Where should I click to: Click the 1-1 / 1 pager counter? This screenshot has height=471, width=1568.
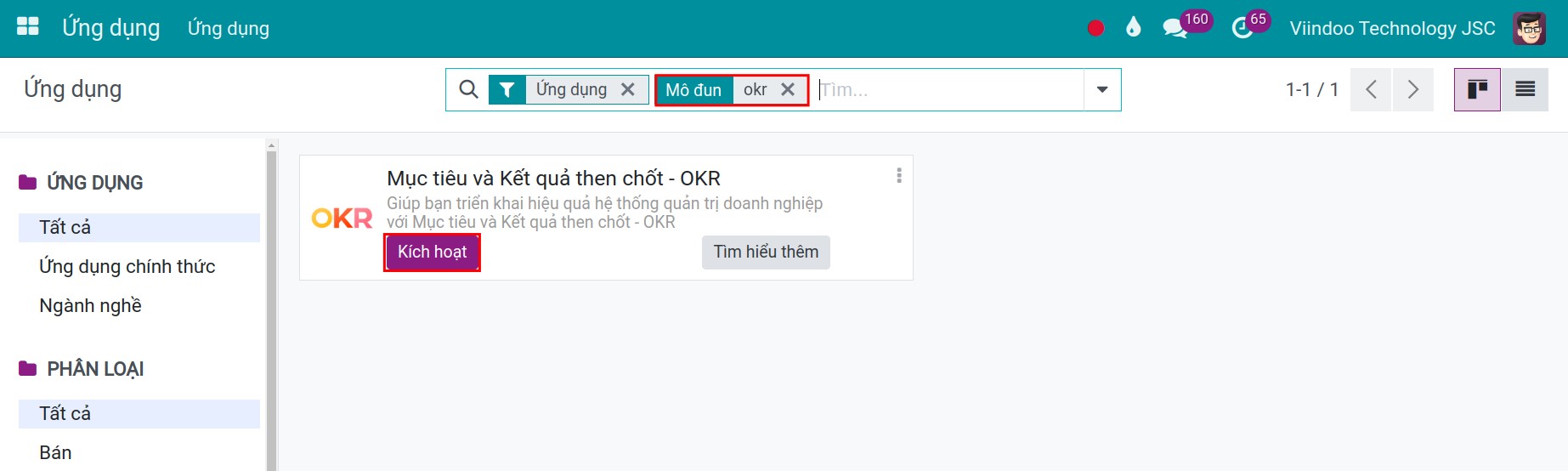[1312, 89]
